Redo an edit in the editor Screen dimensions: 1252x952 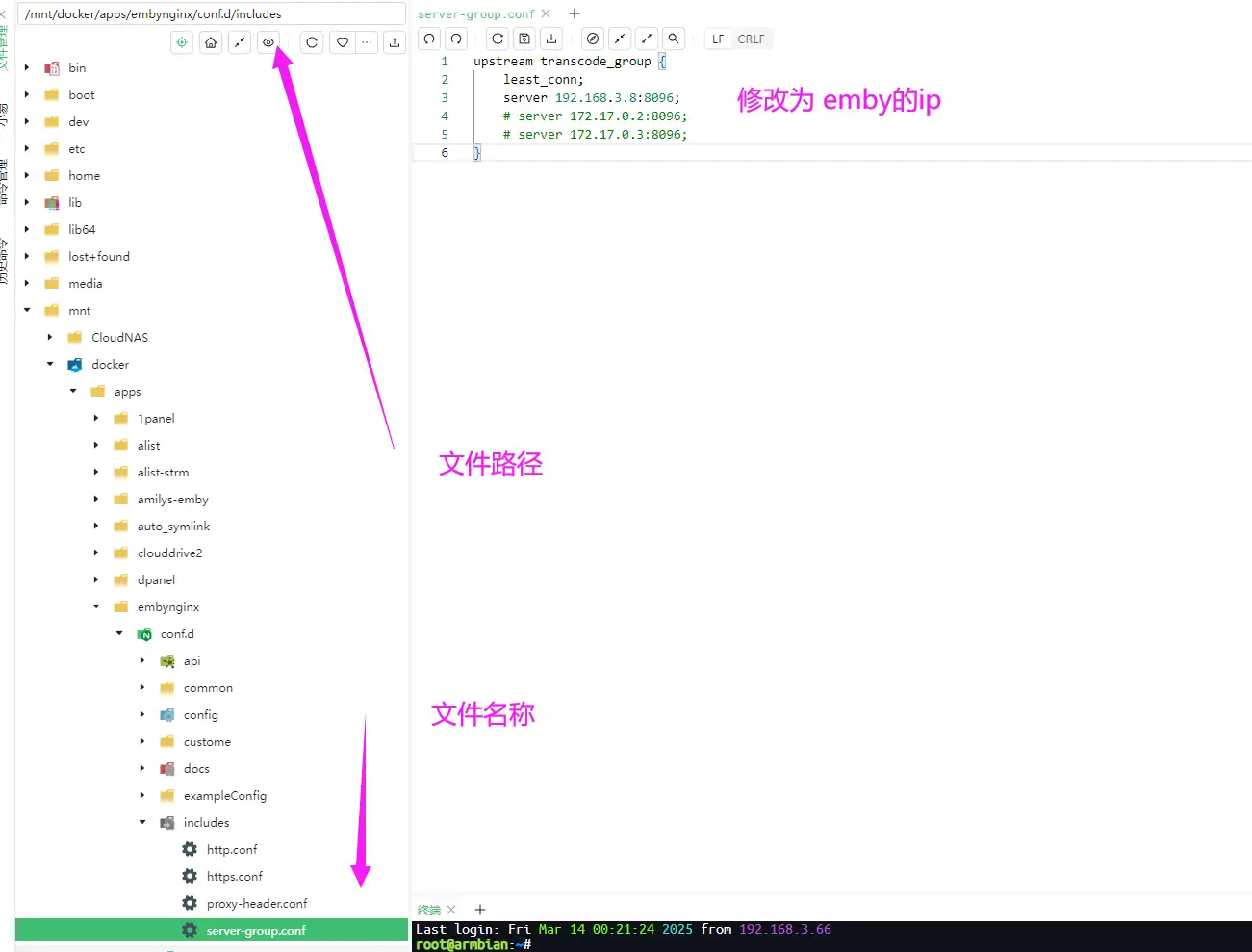[x=456, y=38]
